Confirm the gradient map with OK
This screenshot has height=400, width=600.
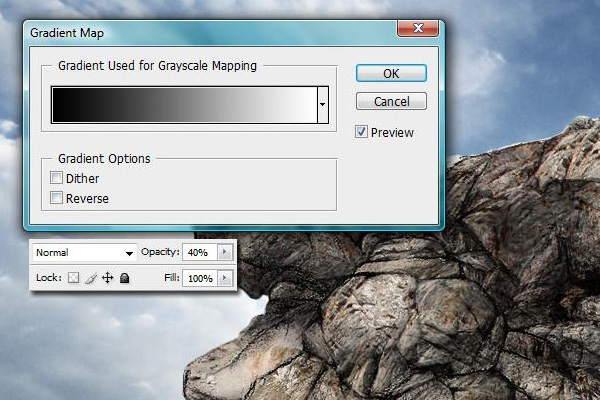[391, 73]
